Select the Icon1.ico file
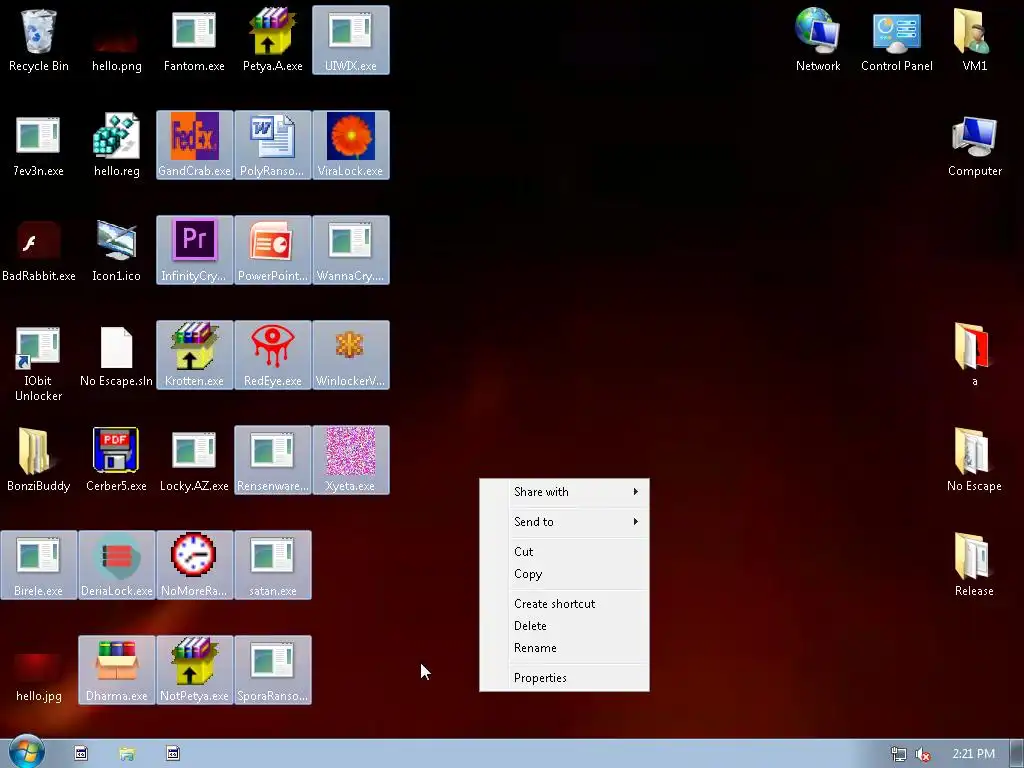The height and width of the screenshot is (768, 1024). (116, 250)
